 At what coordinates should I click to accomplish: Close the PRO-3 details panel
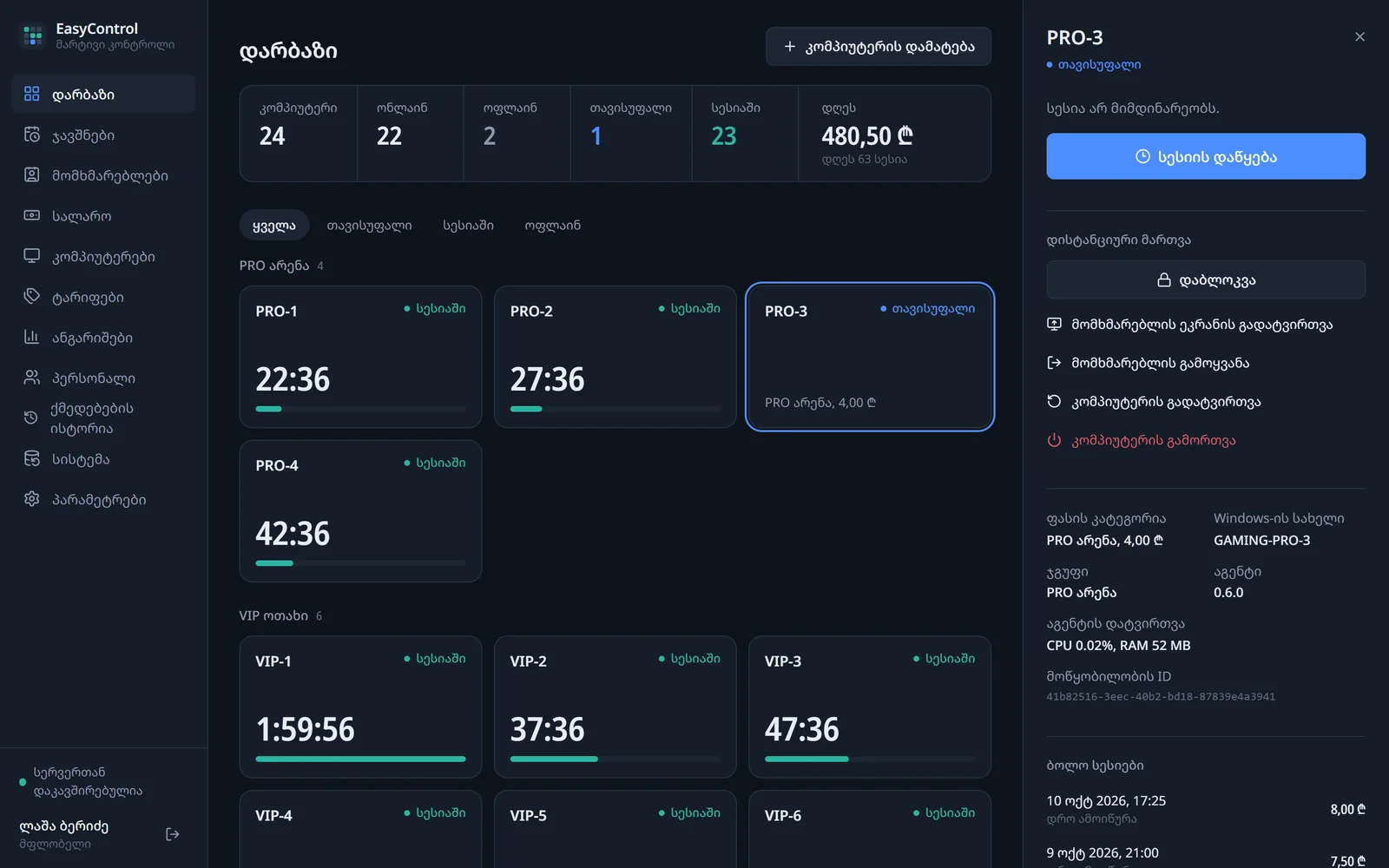click(x=1359, y=36)
